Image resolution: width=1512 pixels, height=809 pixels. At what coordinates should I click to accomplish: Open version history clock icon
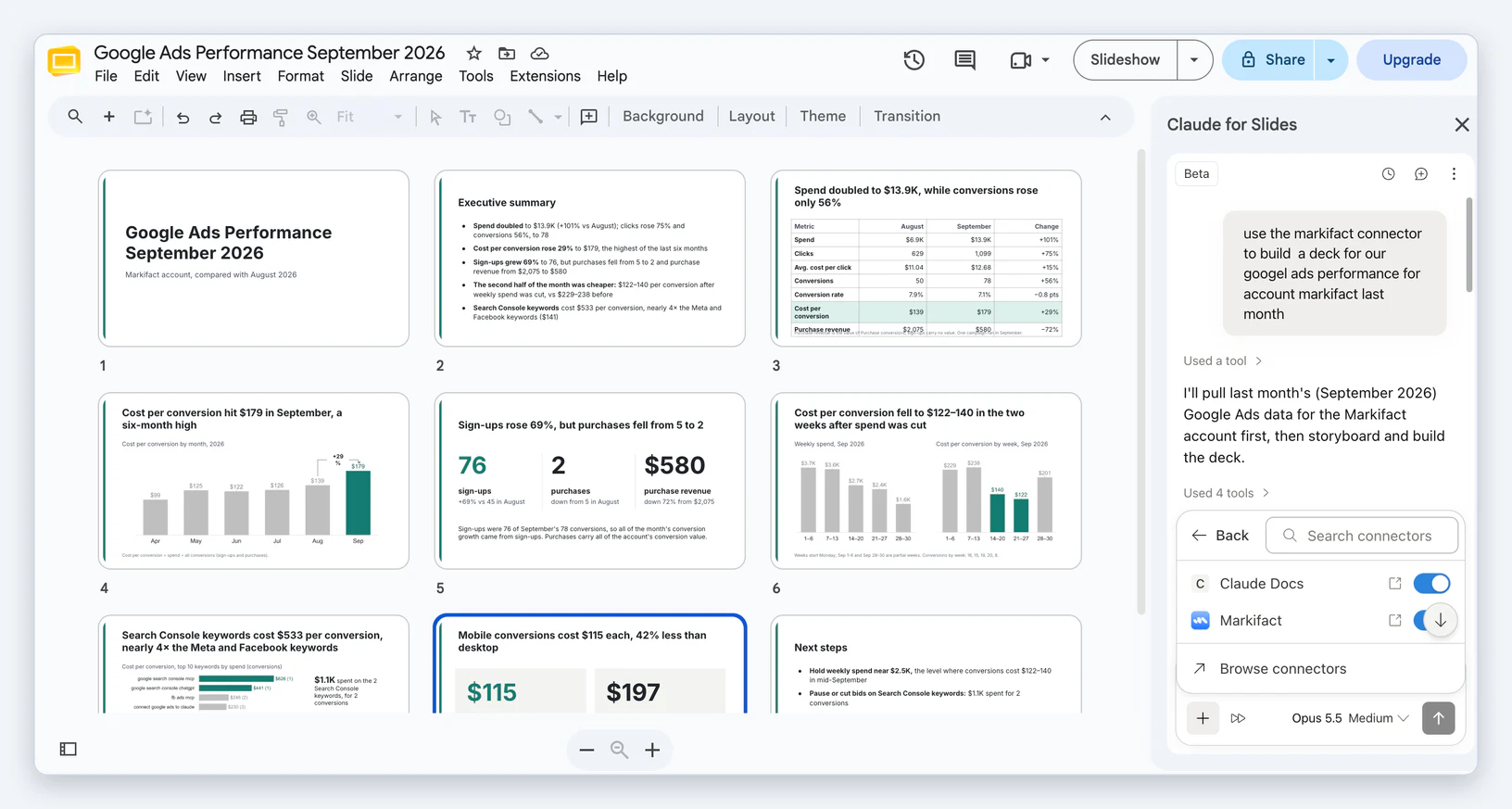point(913,60)
